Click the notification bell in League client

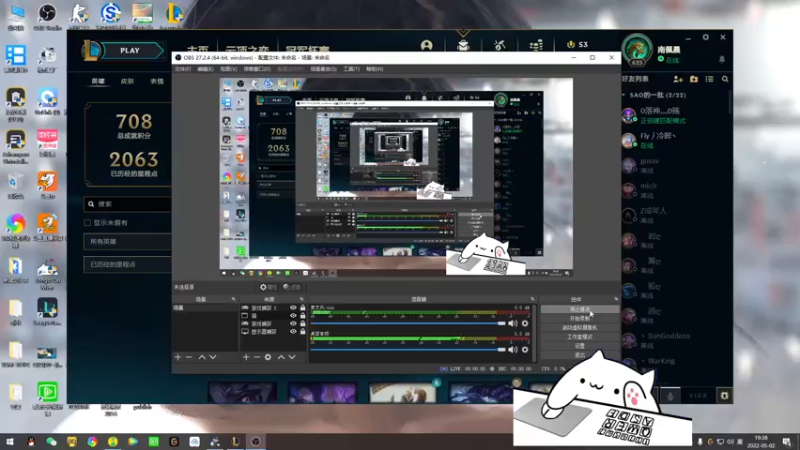(x=721, y=60)
